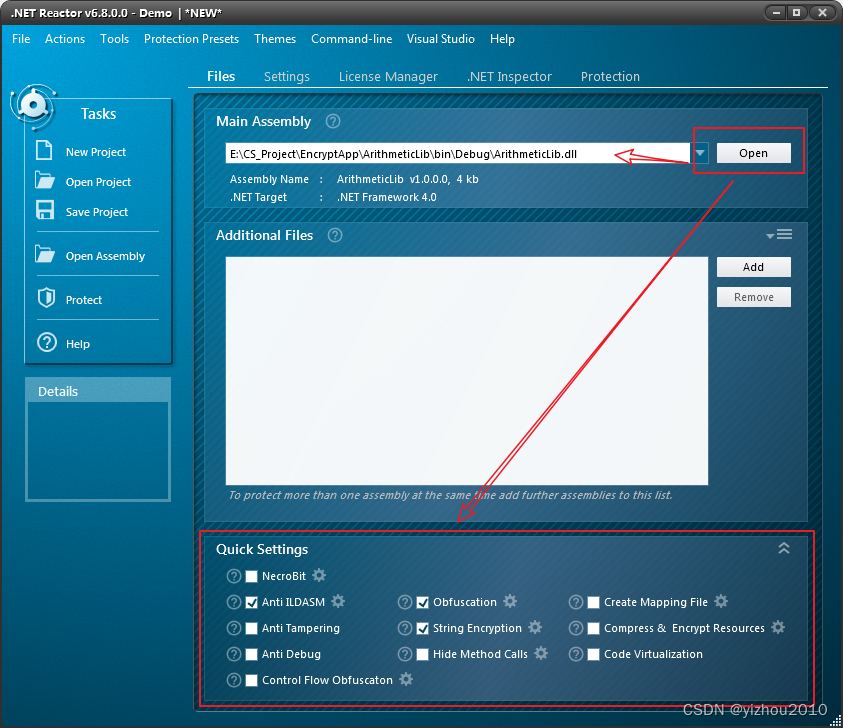843x728 pixels.
Task: Click the help icon next to Main Assembly
Action: click(333, 121)
